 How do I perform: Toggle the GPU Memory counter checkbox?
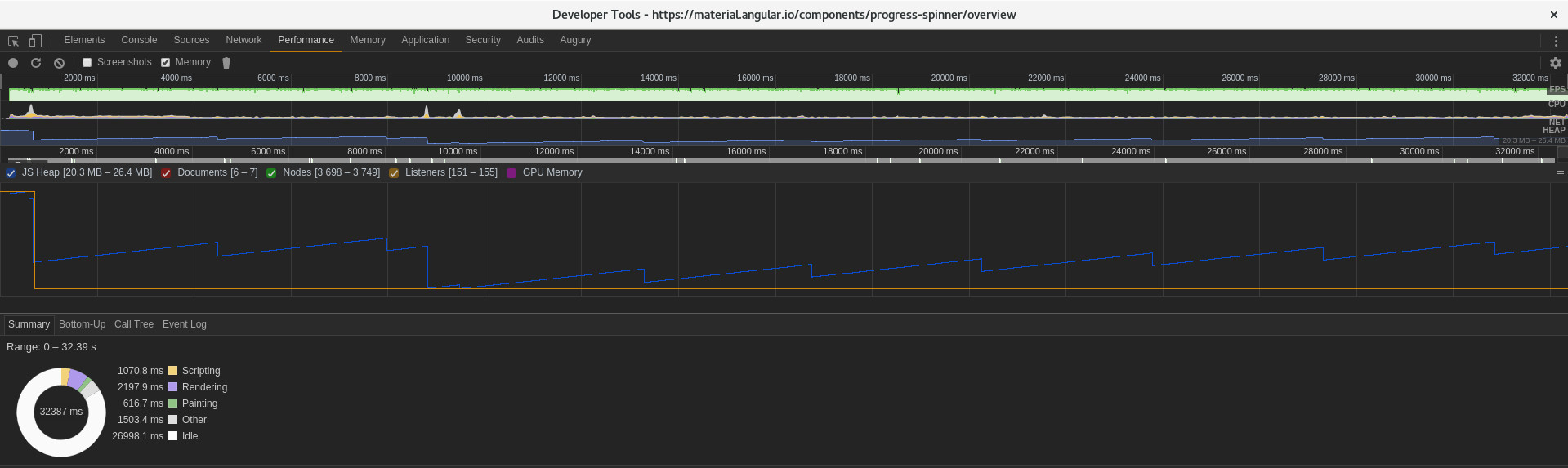click(511, 173)
